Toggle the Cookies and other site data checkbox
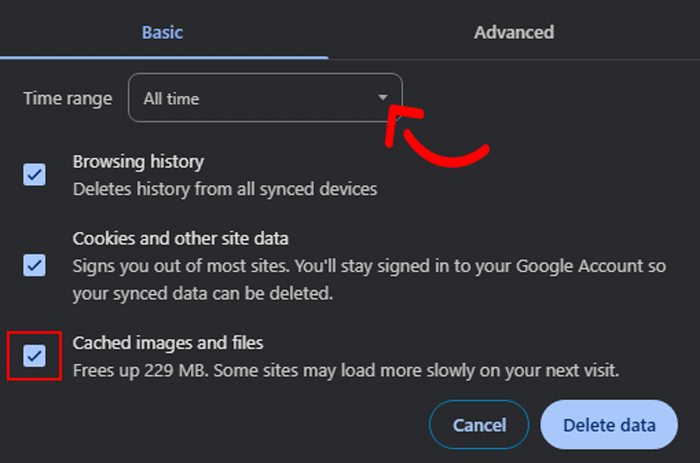Image resolution: width=700 pixels, height=463 pixels. tap(34, 265)
